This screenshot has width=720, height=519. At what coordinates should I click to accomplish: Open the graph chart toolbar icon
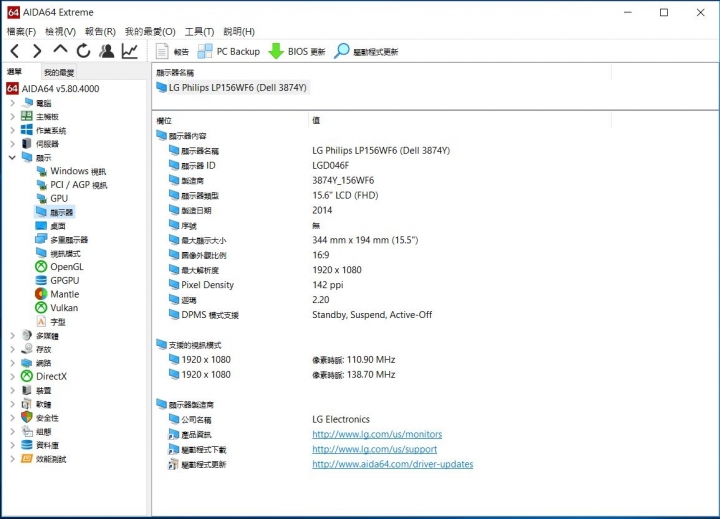129,51
